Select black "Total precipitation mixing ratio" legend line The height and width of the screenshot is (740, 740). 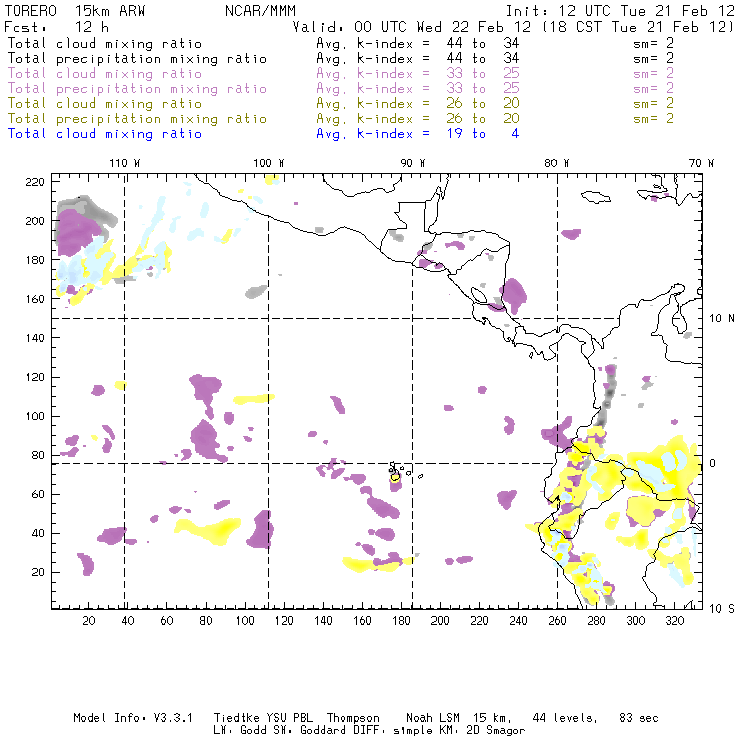click(137, 59)
